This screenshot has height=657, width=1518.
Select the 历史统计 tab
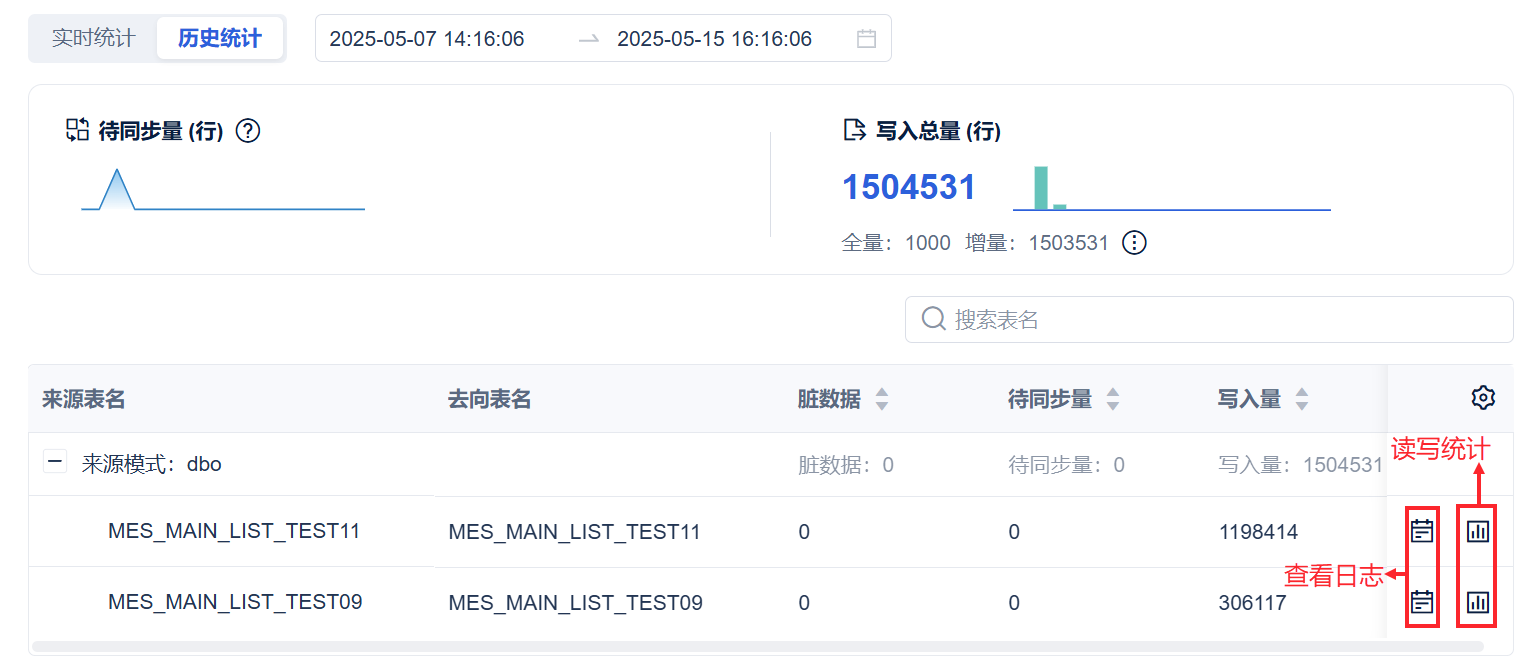pos(220,39)
